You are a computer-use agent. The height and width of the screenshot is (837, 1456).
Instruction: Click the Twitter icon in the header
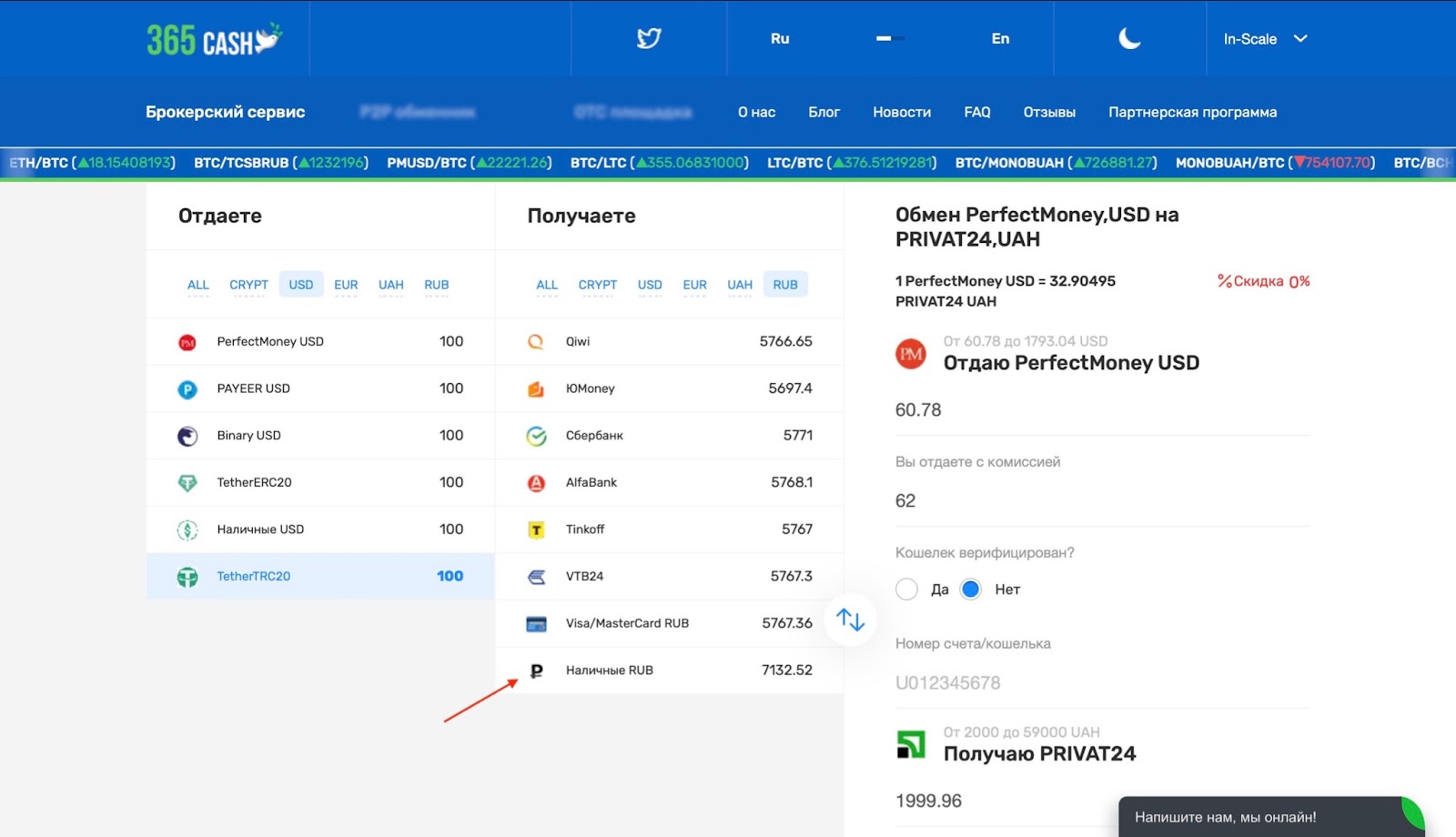tap(649, 38)
